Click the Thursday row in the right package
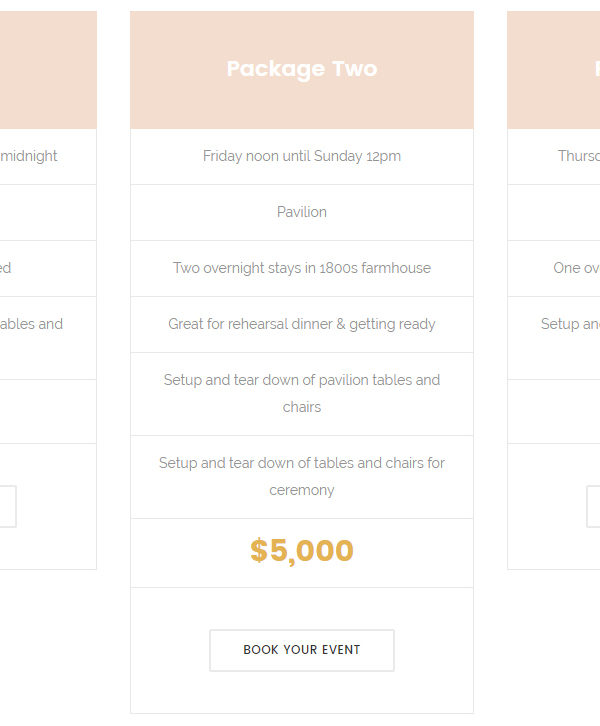The image size is (600, 726). point(554,156)
